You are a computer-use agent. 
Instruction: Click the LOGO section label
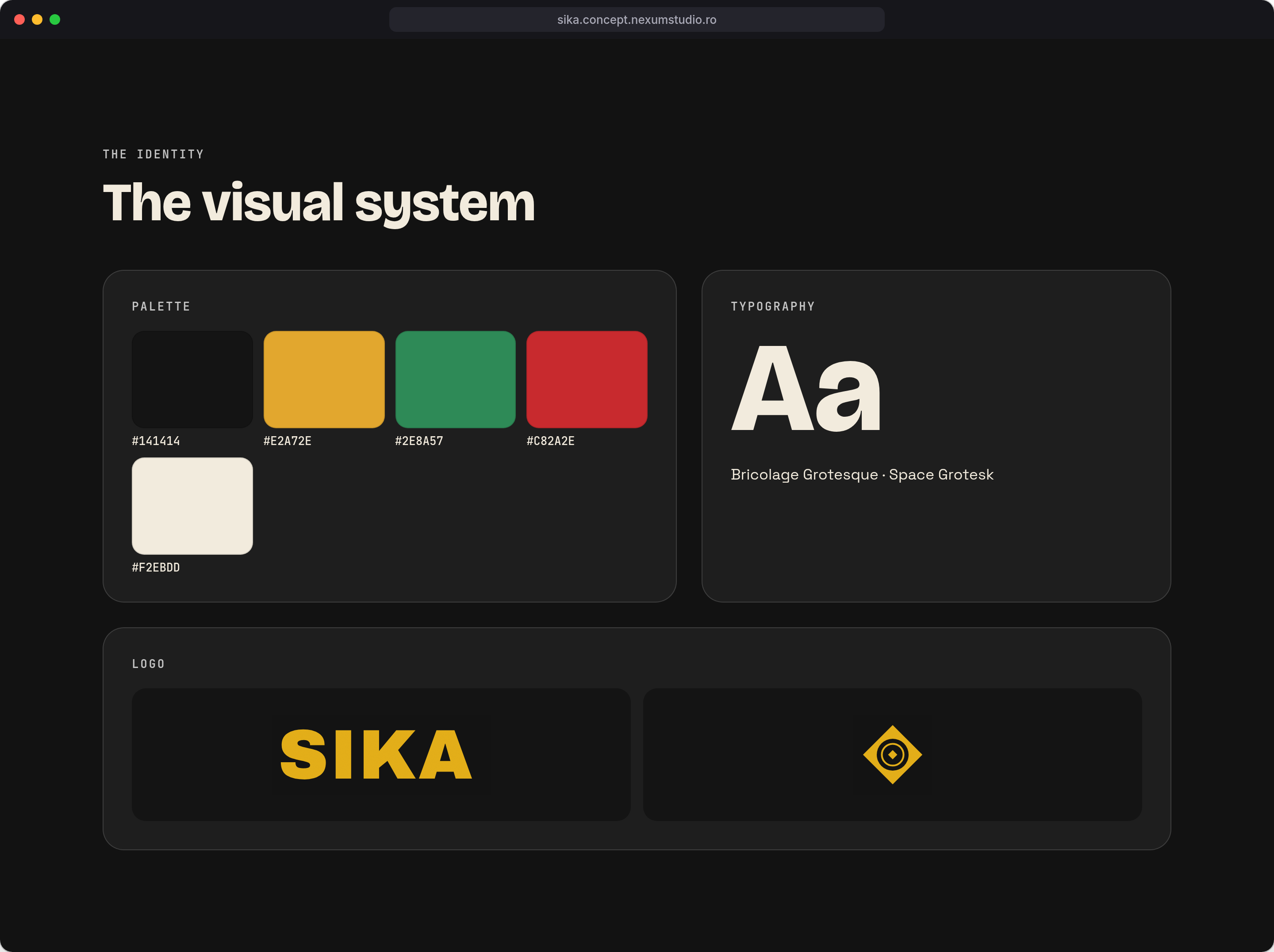149,664
